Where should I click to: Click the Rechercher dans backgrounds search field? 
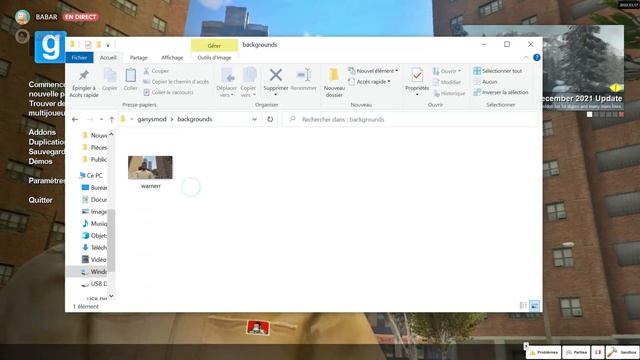(x=410, y=119)
